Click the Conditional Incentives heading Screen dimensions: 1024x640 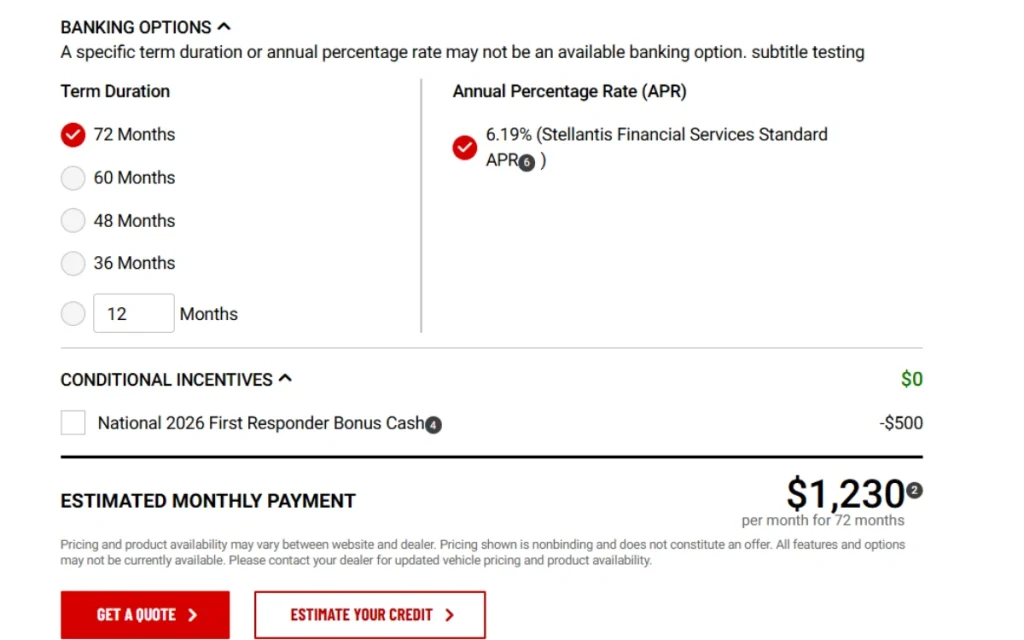(165, 379)
